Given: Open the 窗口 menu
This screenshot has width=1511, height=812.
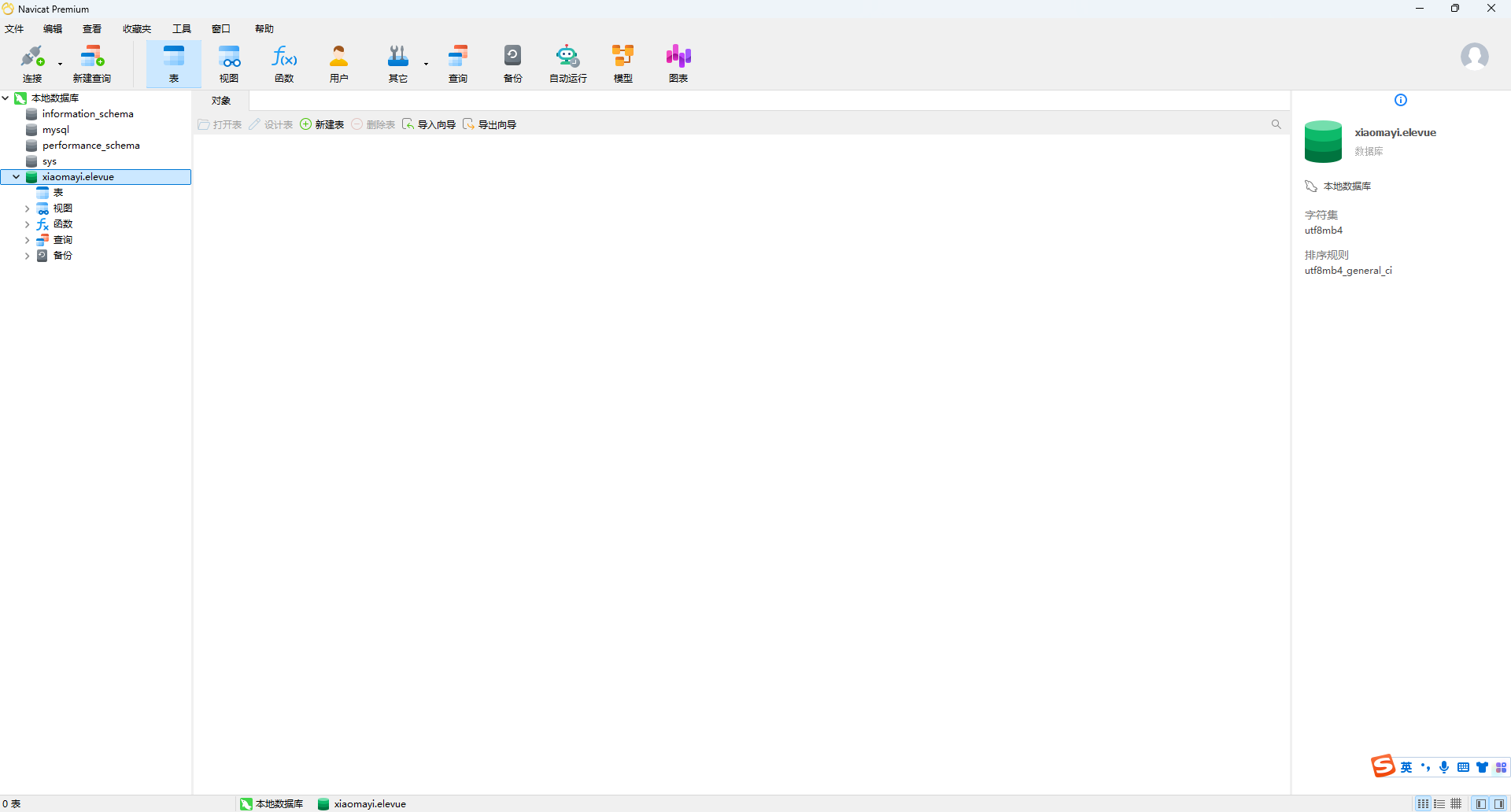Looking at the screenshot, I should (x=221, y=29).
